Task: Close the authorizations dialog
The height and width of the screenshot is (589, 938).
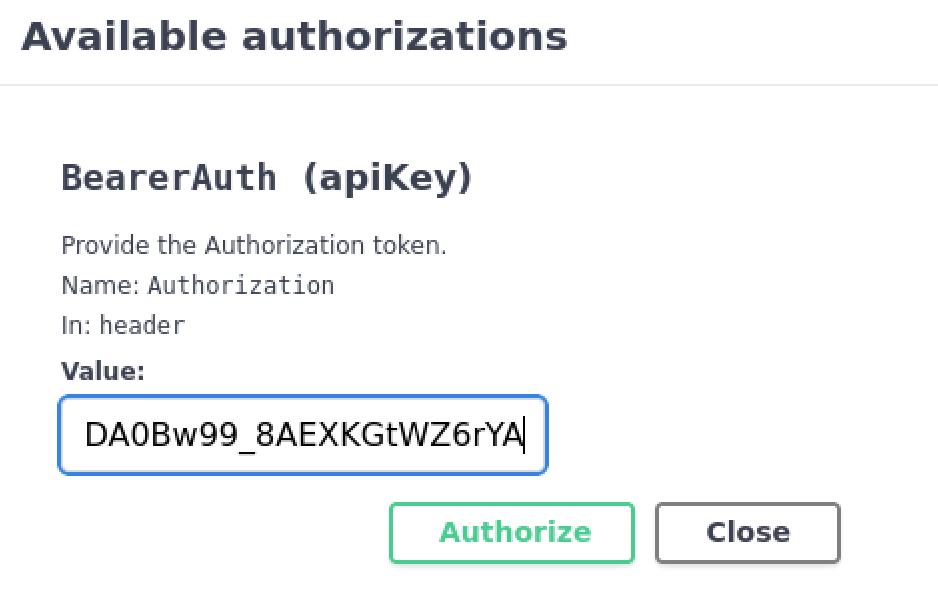Action: coord(747,532)
